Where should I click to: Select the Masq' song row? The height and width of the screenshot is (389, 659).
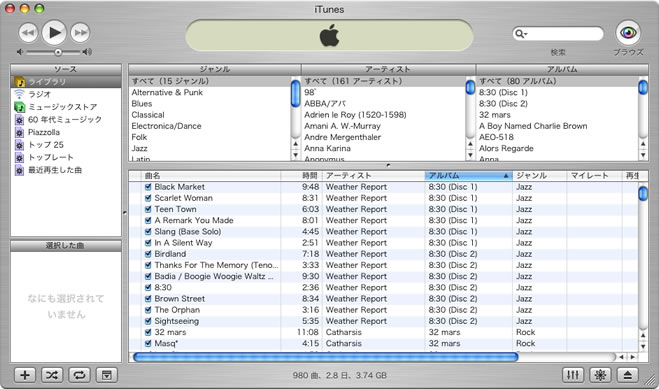point(384,343)
